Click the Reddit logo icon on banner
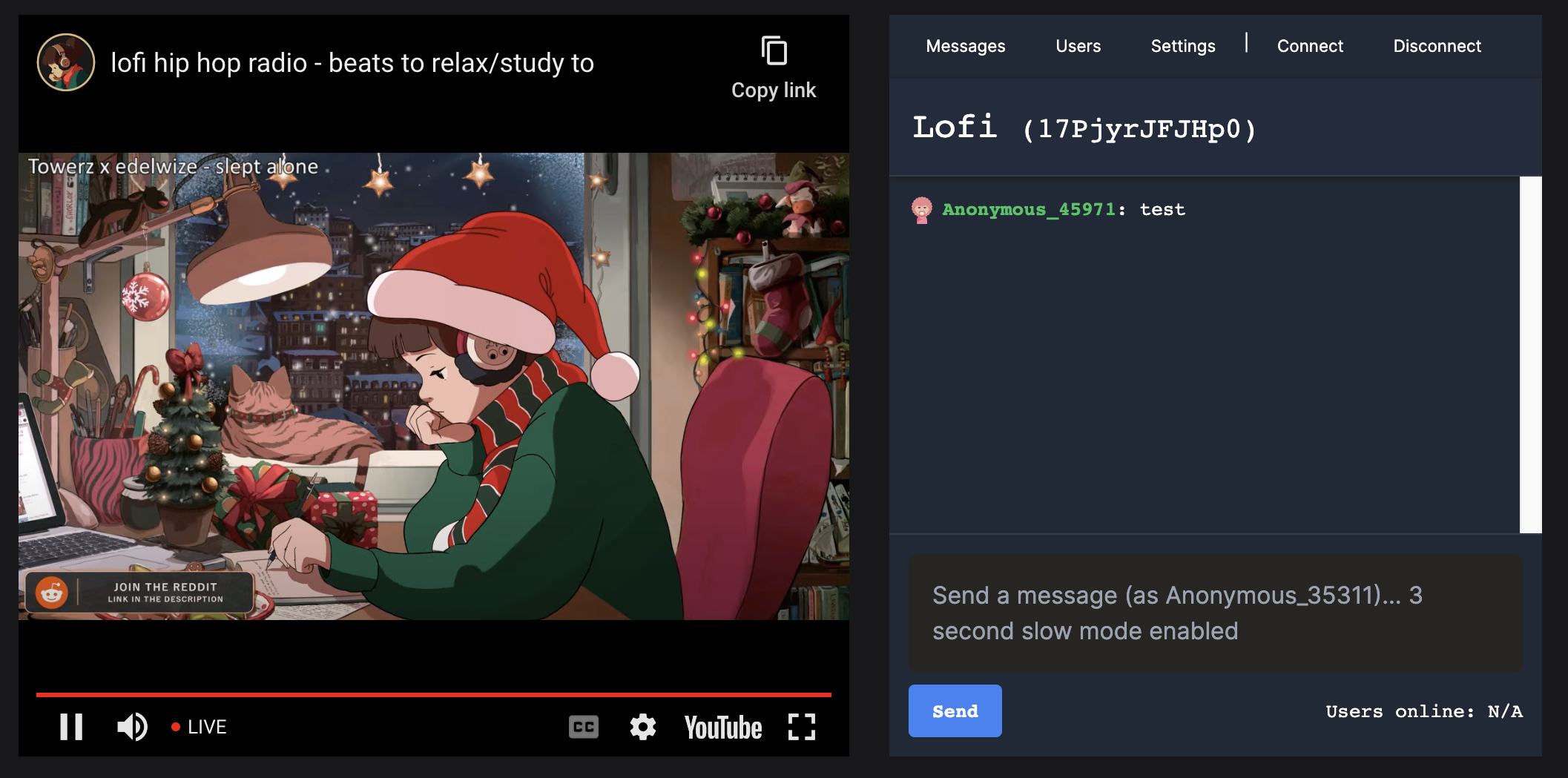Image resolution: width=1568 pixels, height=778 pixels. (52, 593)
